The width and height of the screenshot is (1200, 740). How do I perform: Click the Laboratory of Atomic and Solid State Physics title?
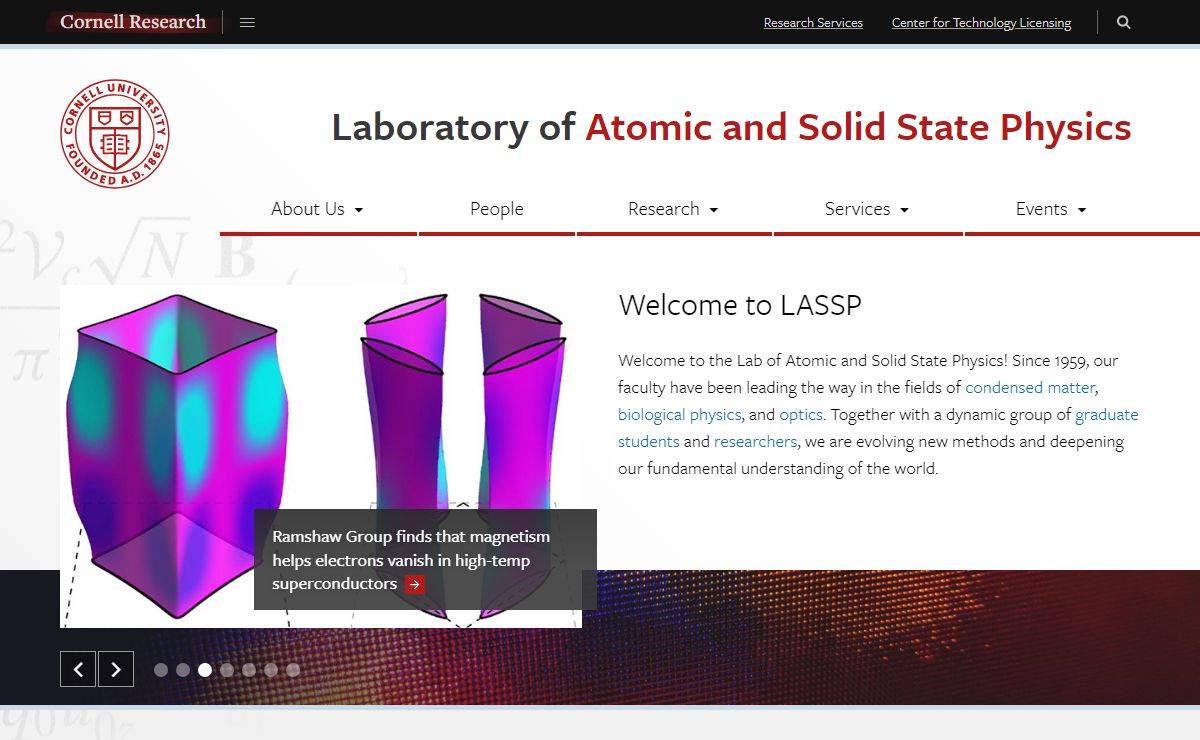pos(731,128)
